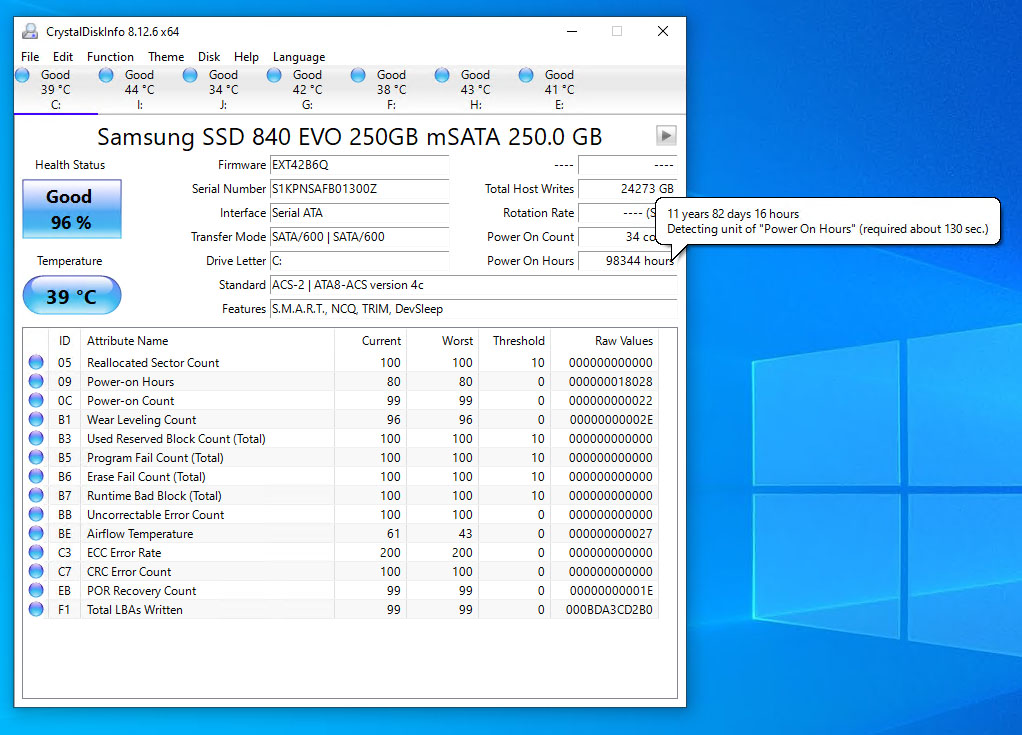Click status orb for Airflow Temperature row
1022x735 pixels.
coord(37,534)
